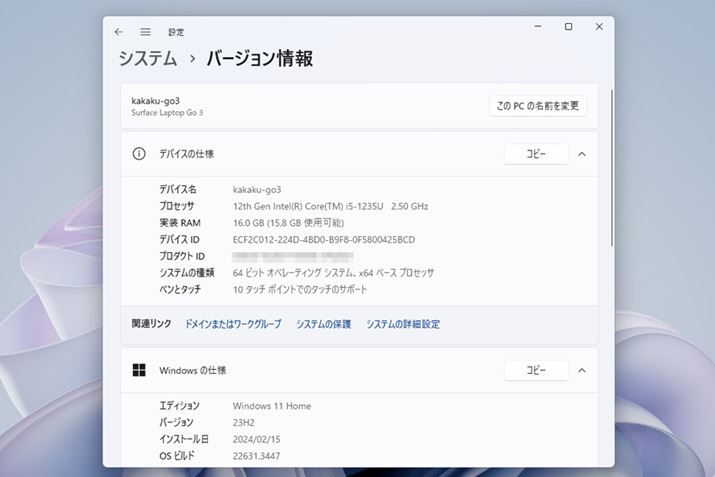Screen dimensions: 715x477
Task: Click この PC の名前を変更 button
Action: pyautogui.click(x=538, y=106)
